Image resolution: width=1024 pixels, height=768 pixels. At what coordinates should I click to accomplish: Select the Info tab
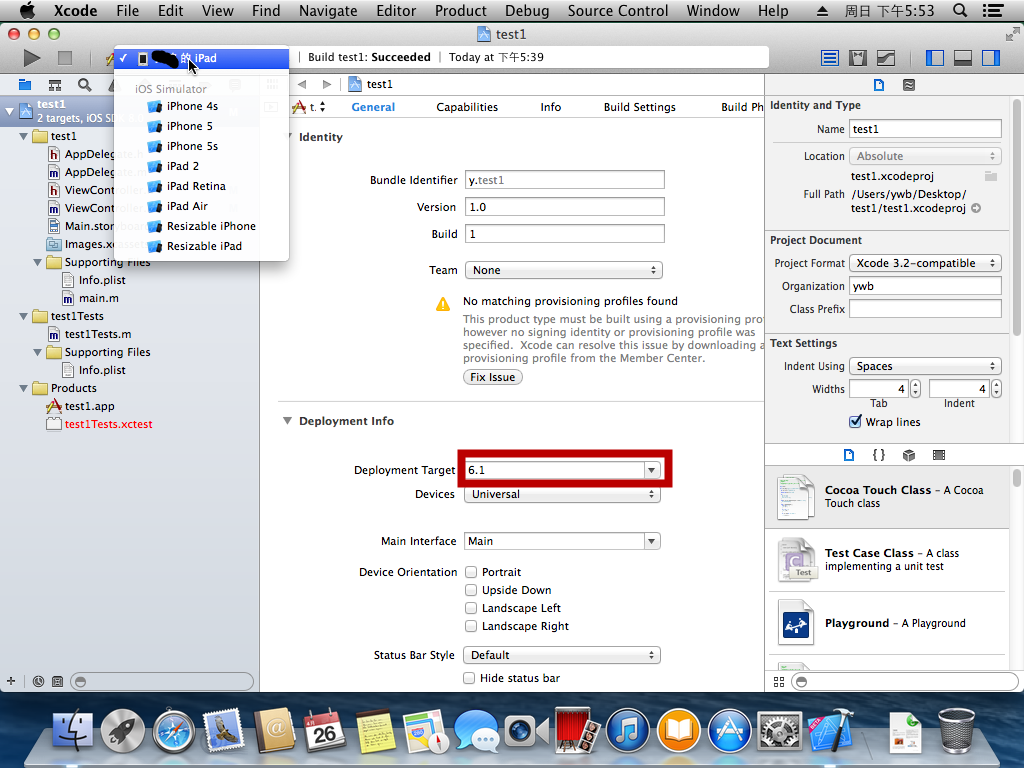point(551,107)
